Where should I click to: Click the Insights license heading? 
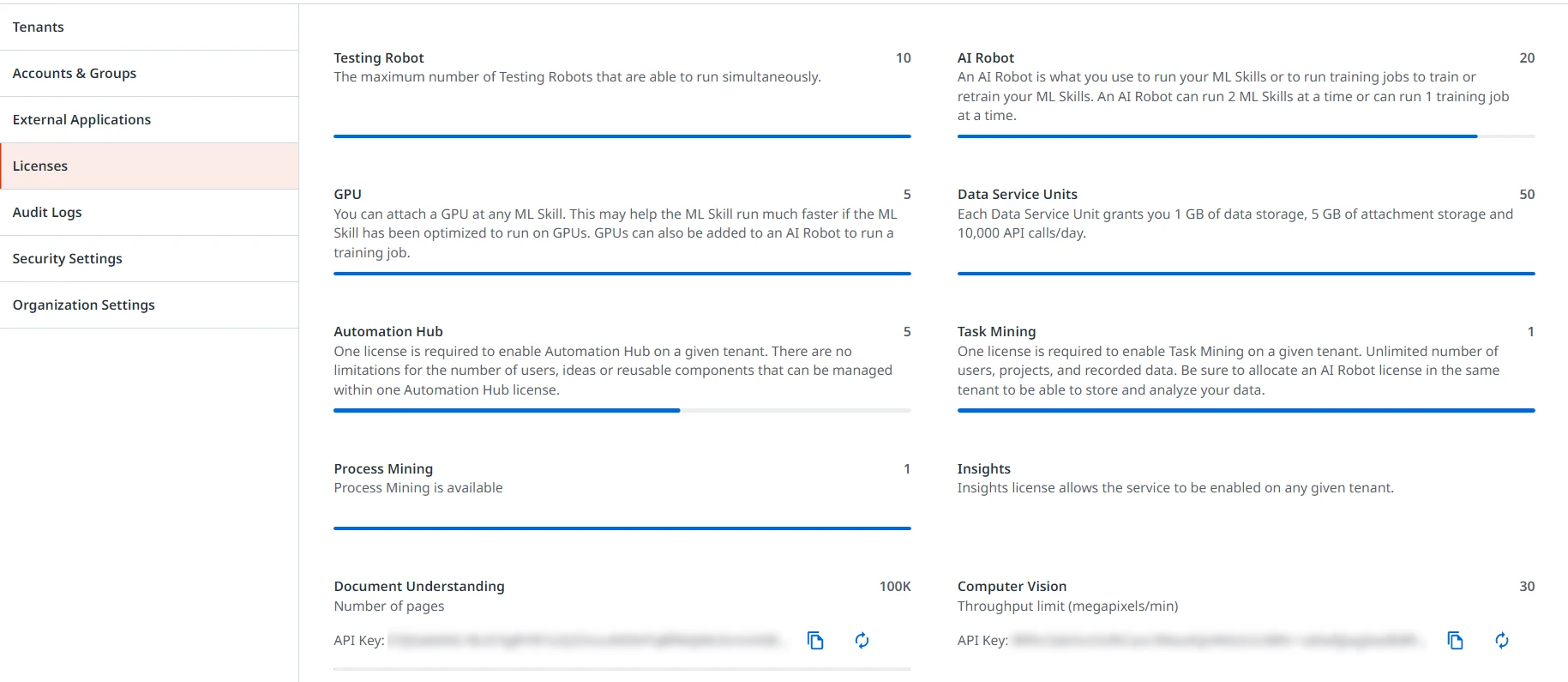[x=983, y=468]
